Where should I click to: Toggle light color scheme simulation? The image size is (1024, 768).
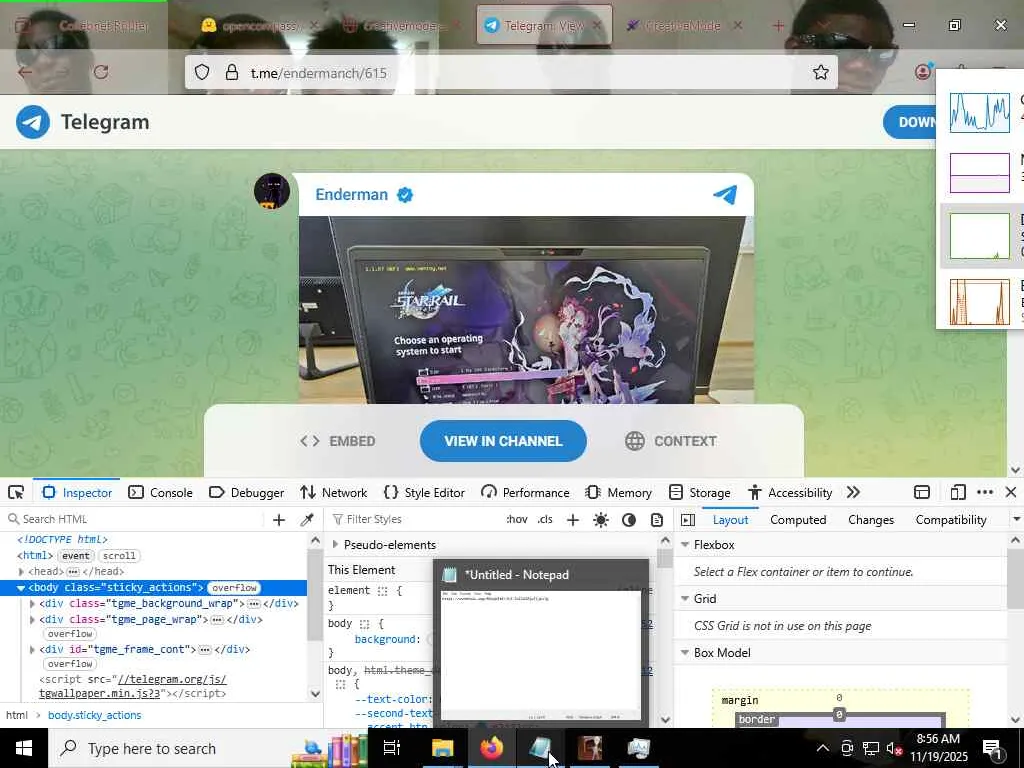[x=601, y=520]
